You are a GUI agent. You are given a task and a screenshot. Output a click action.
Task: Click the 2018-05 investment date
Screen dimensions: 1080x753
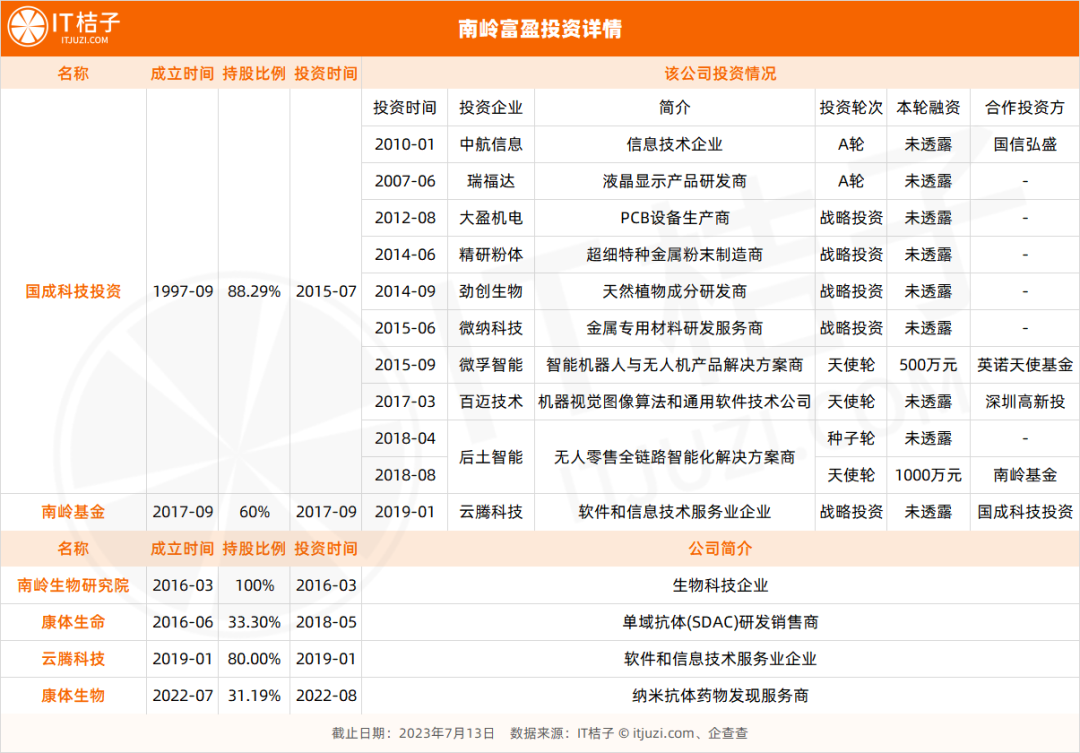[x=326, y=622]
